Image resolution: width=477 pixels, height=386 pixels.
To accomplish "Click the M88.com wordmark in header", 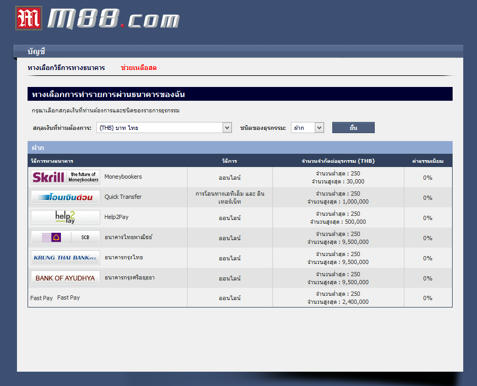I will [113, 19].
